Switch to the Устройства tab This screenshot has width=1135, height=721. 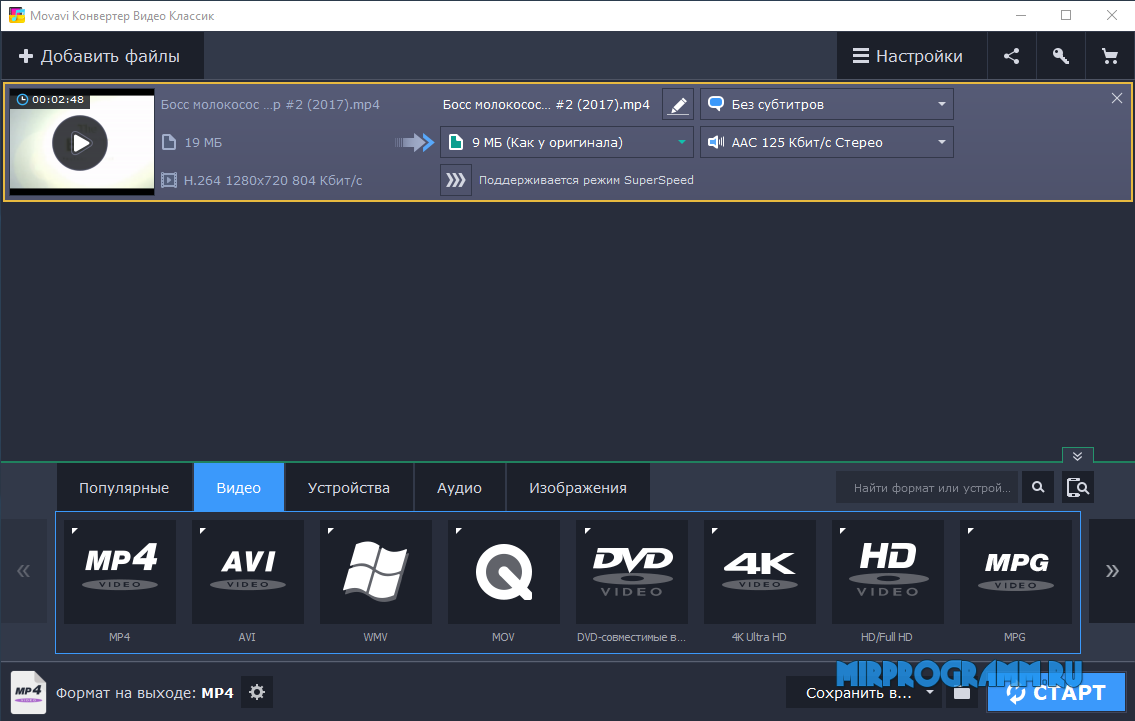348,488
